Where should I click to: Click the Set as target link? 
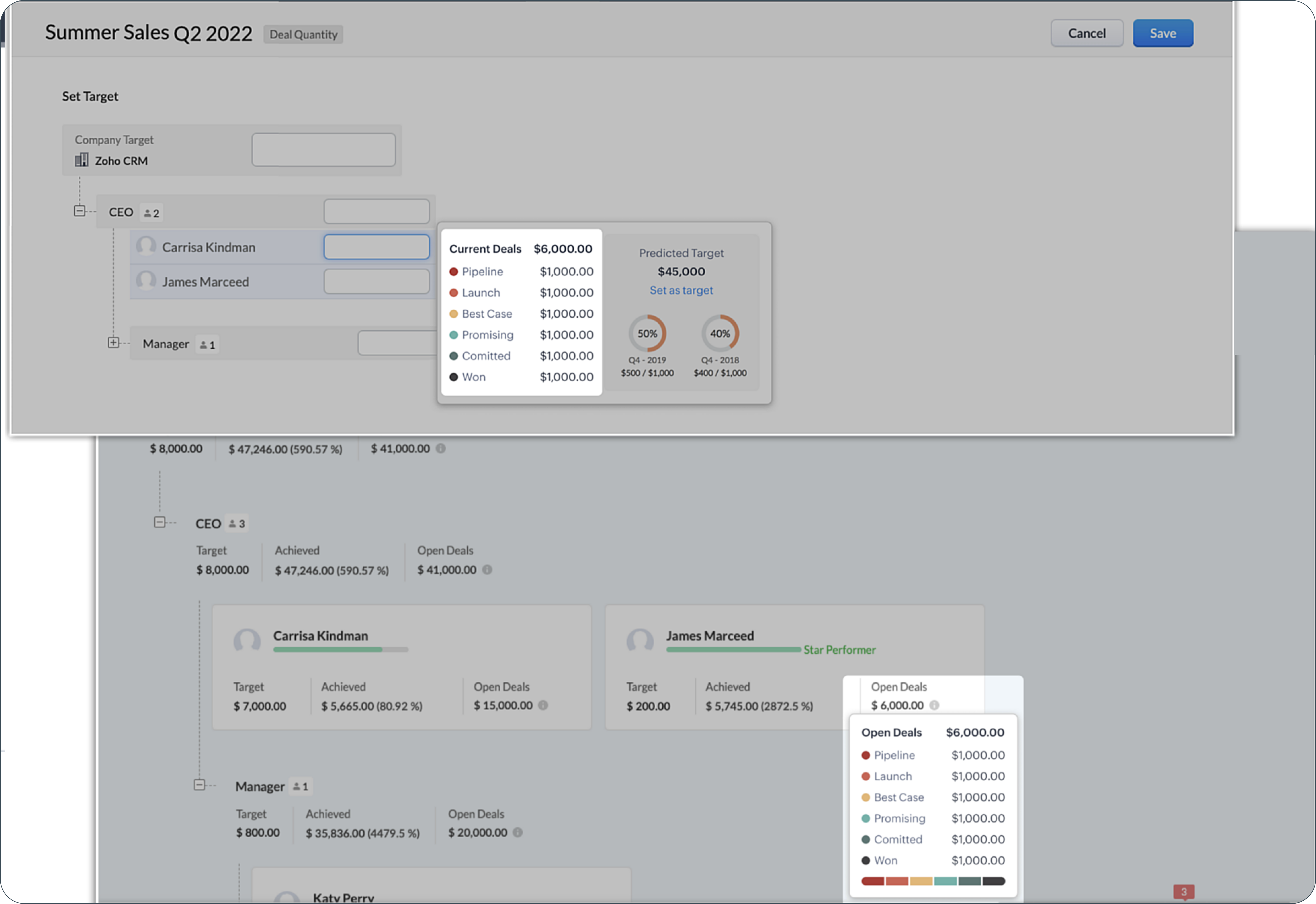tap(680, 290)
